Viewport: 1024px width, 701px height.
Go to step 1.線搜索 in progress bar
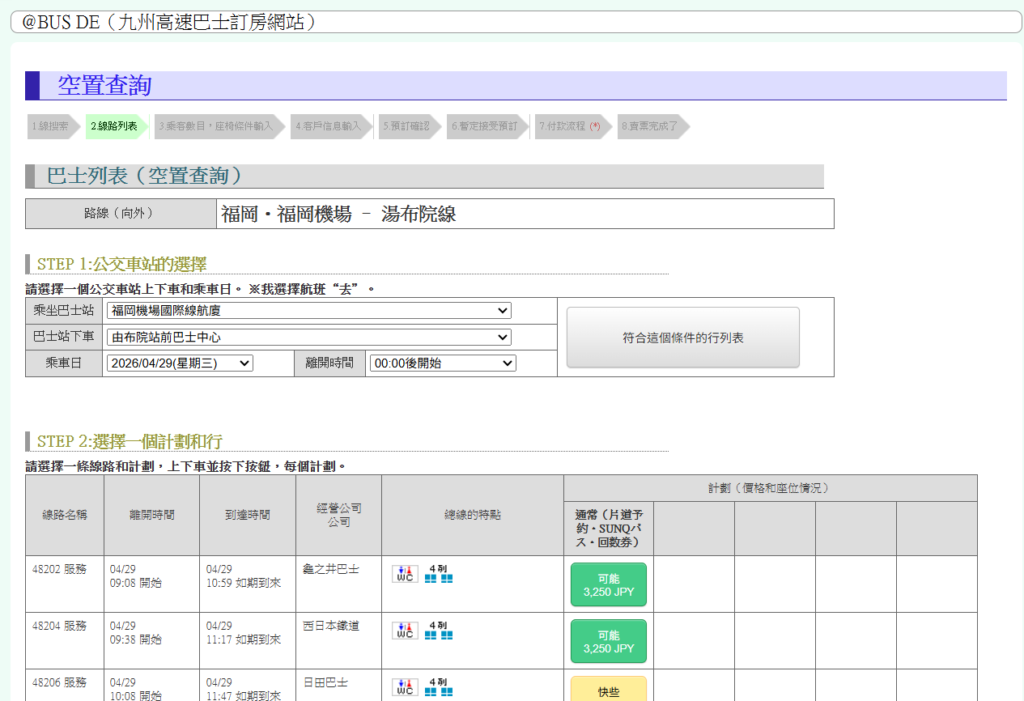click(50, 127)
